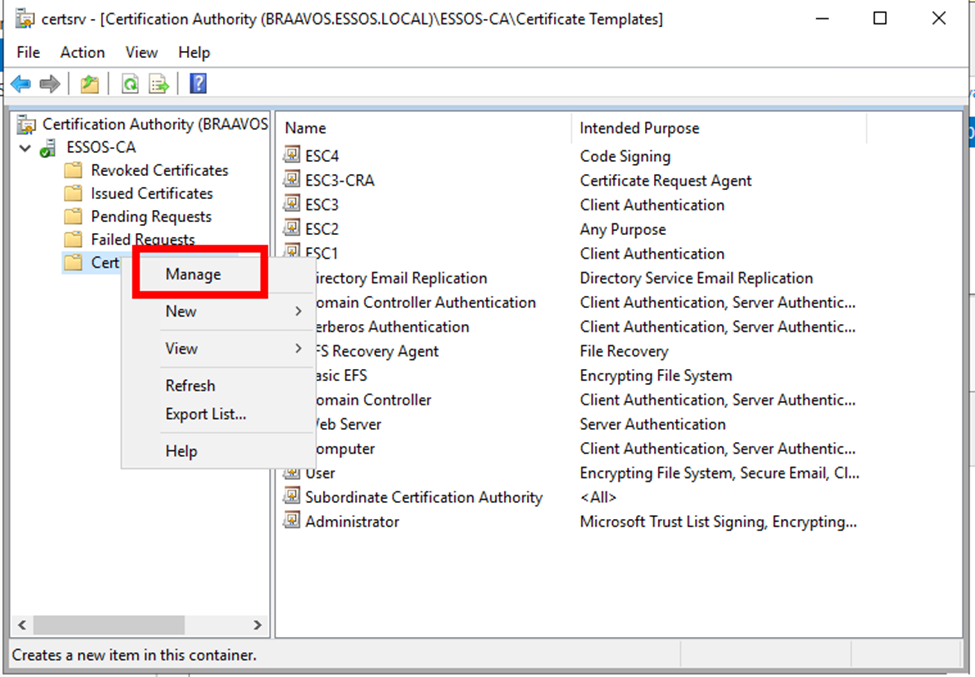Click the Back arrow toolbar icon
This screenshot has height=677, width=975.
[x=21, y=84]
